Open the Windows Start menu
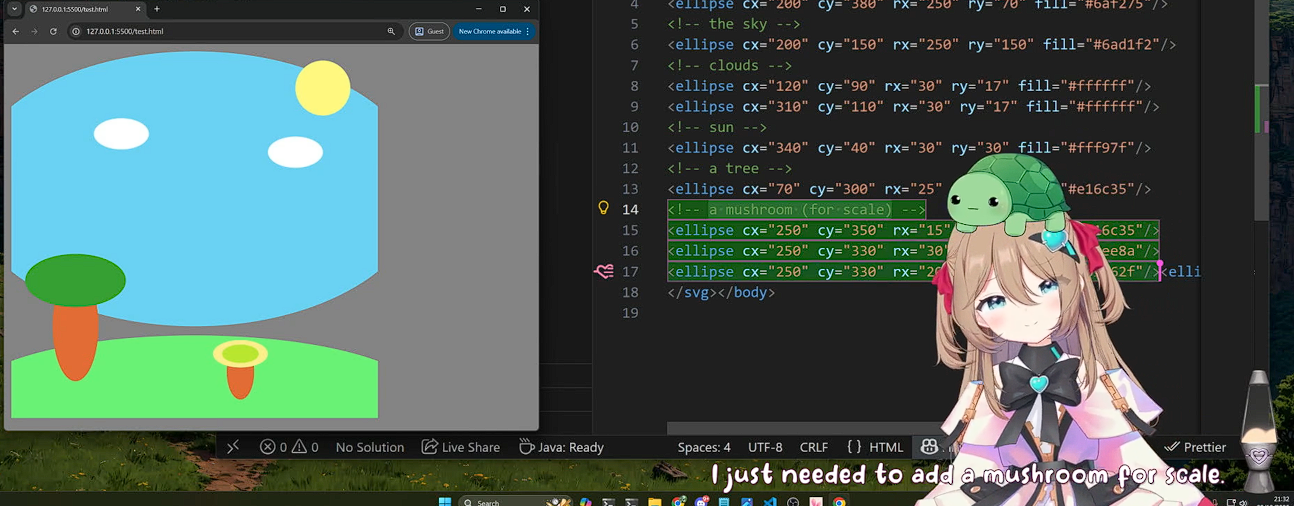This screenshot has width=1294, height=506. pos(444,502)
